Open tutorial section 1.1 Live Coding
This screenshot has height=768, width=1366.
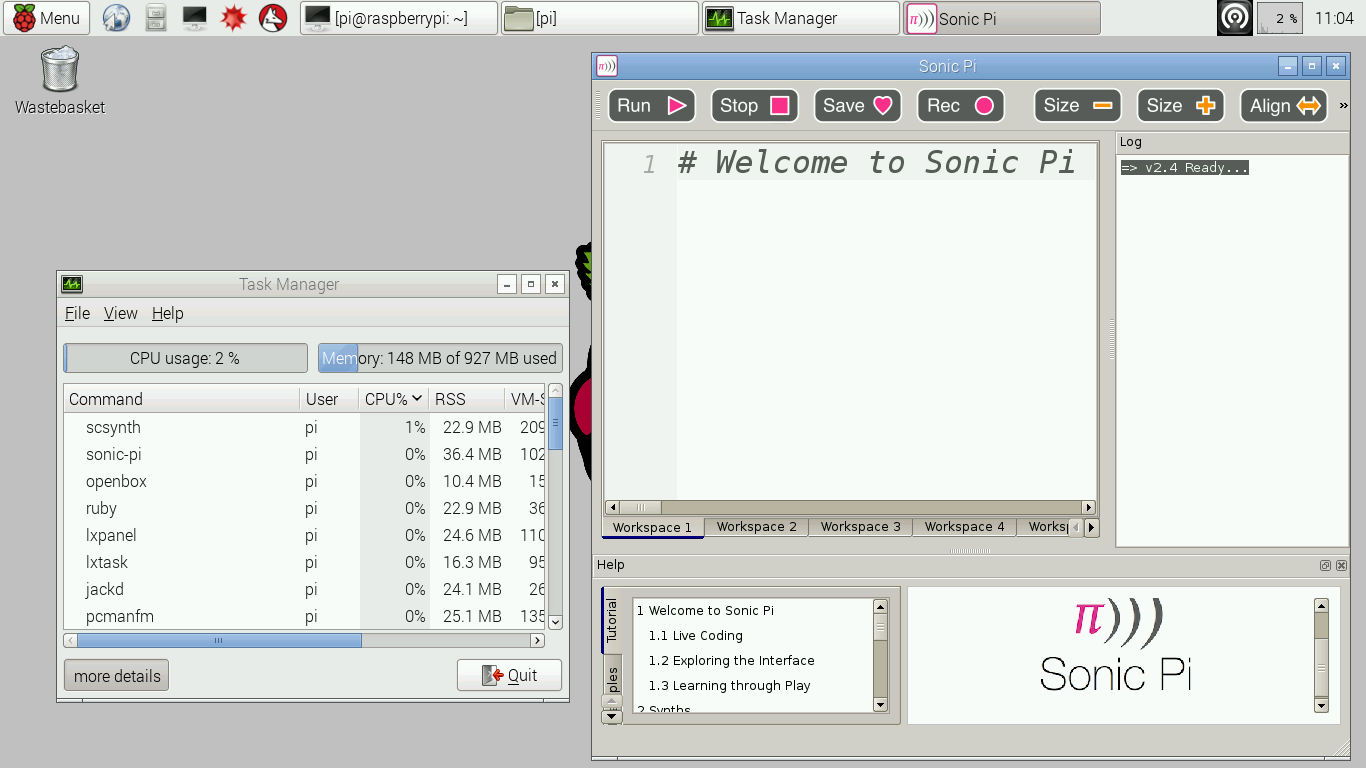[695, 635]
